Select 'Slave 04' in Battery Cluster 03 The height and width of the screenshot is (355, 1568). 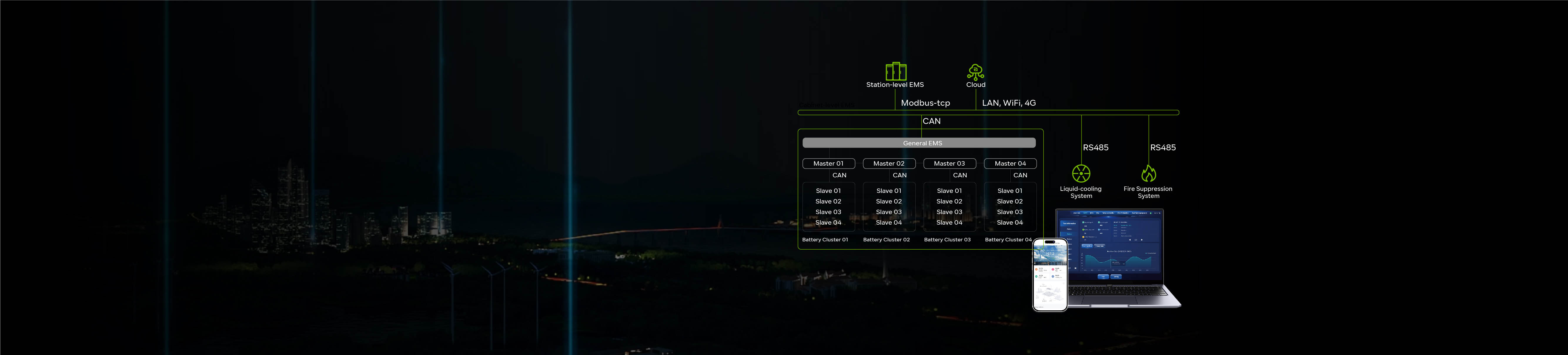pyautogui.click(x=950, y=223)
